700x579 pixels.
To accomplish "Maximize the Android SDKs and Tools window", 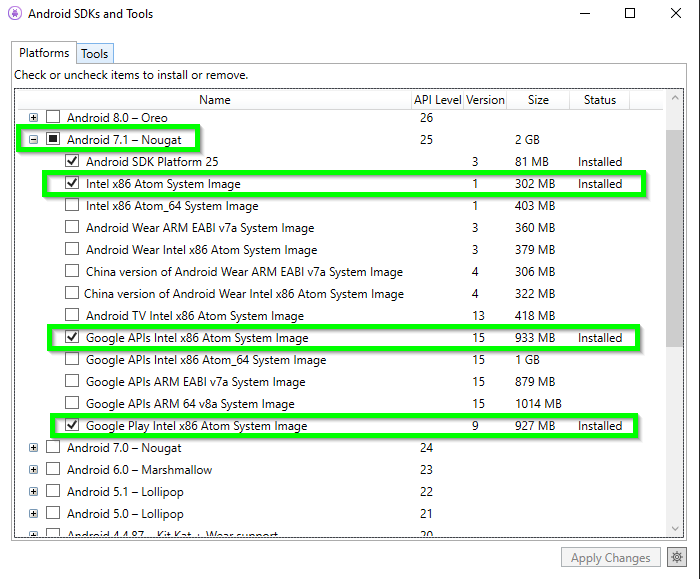I will click(x=629, y=13).
